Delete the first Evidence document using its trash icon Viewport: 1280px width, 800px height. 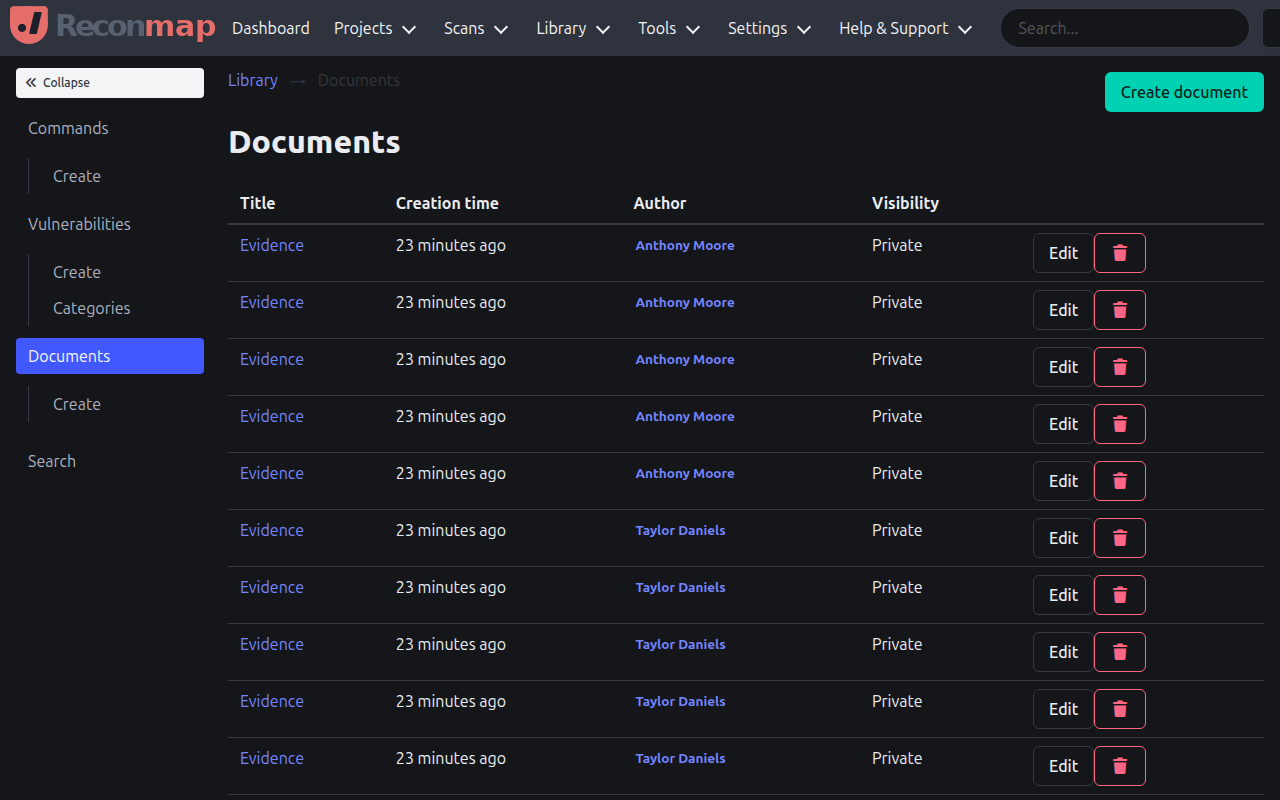[1119, 253]
